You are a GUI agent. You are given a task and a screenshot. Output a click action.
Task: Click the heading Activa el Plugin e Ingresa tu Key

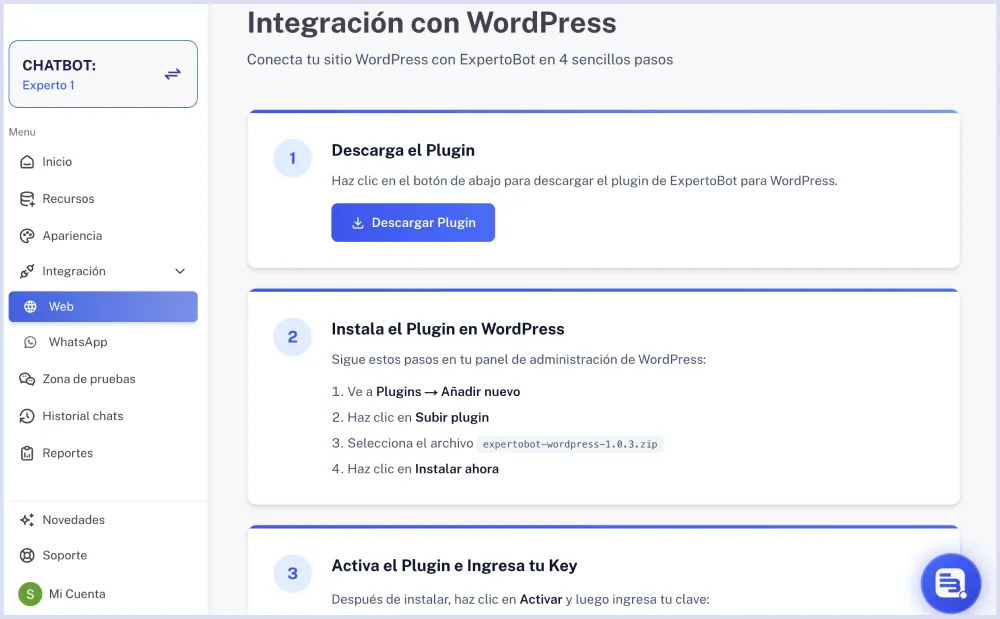(454, 565)
